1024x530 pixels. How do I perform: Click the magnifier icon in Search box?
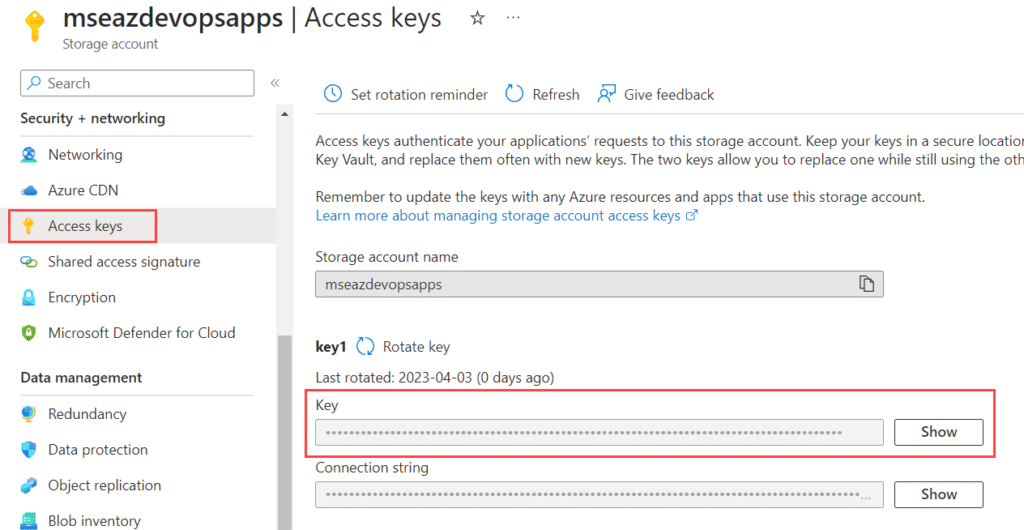pyautogui.click(x=34, y=83)
